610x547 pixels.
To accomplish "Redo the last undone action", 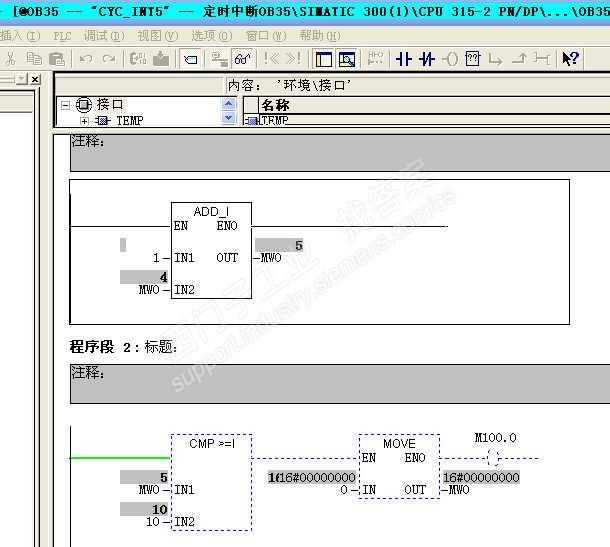I will [109, 59].
